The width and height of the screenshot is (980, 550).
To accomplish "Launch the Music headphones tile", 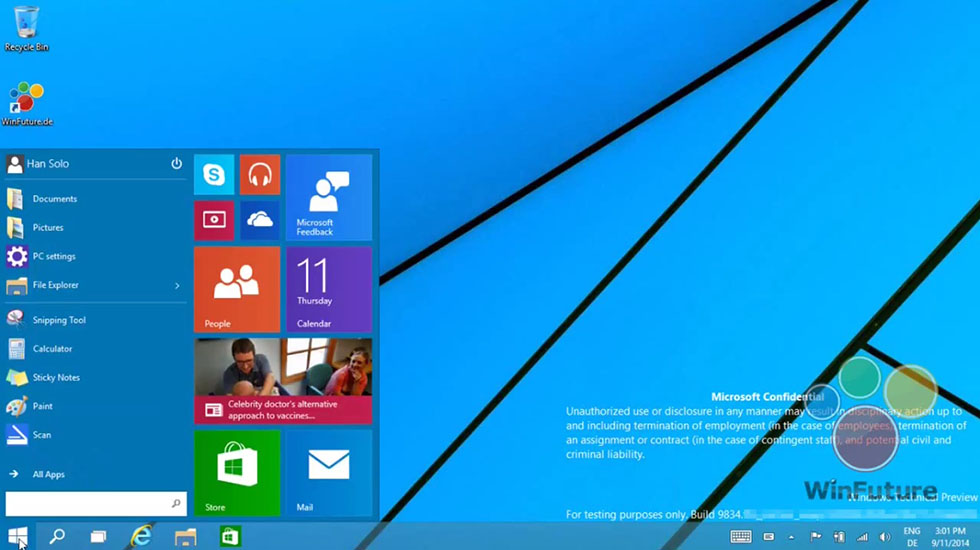I will (260, 175).
